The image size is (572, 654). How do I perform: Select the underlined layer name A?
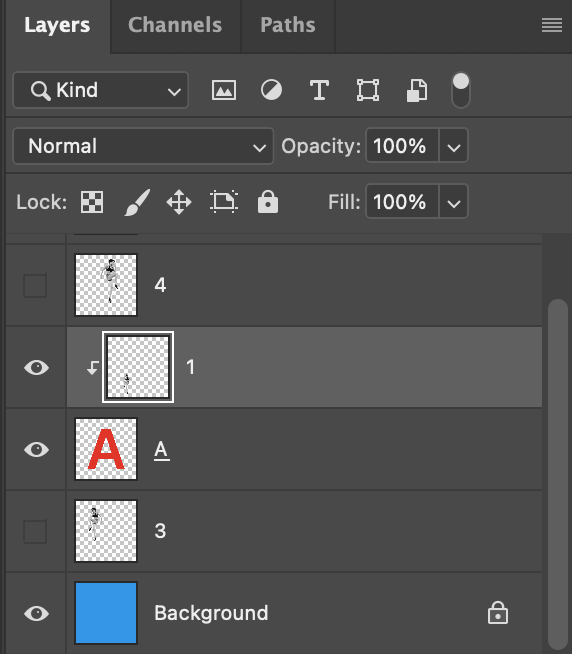point(161,450)
